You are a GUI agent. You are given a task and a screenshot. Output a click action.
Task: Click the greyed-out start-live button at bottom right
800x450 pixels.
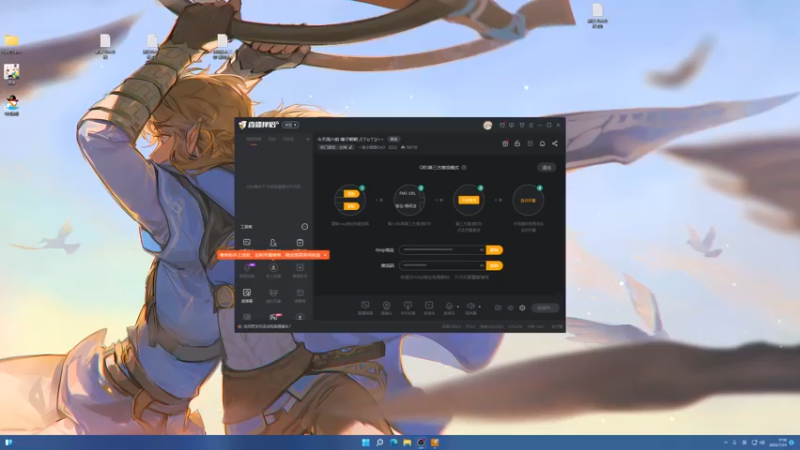point(545,308)
